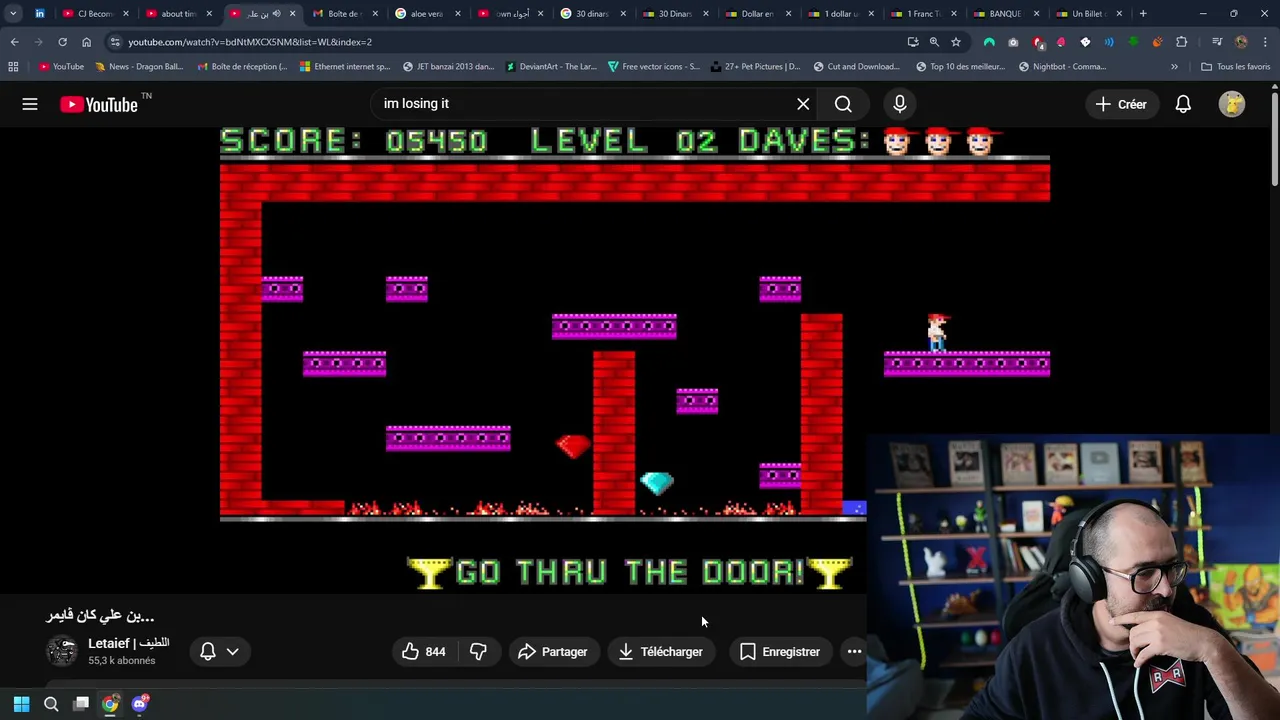Screen dimensions: 1280x720
Task: Open the 'Tous les favoris' folder
Action: coord(1235,67)
